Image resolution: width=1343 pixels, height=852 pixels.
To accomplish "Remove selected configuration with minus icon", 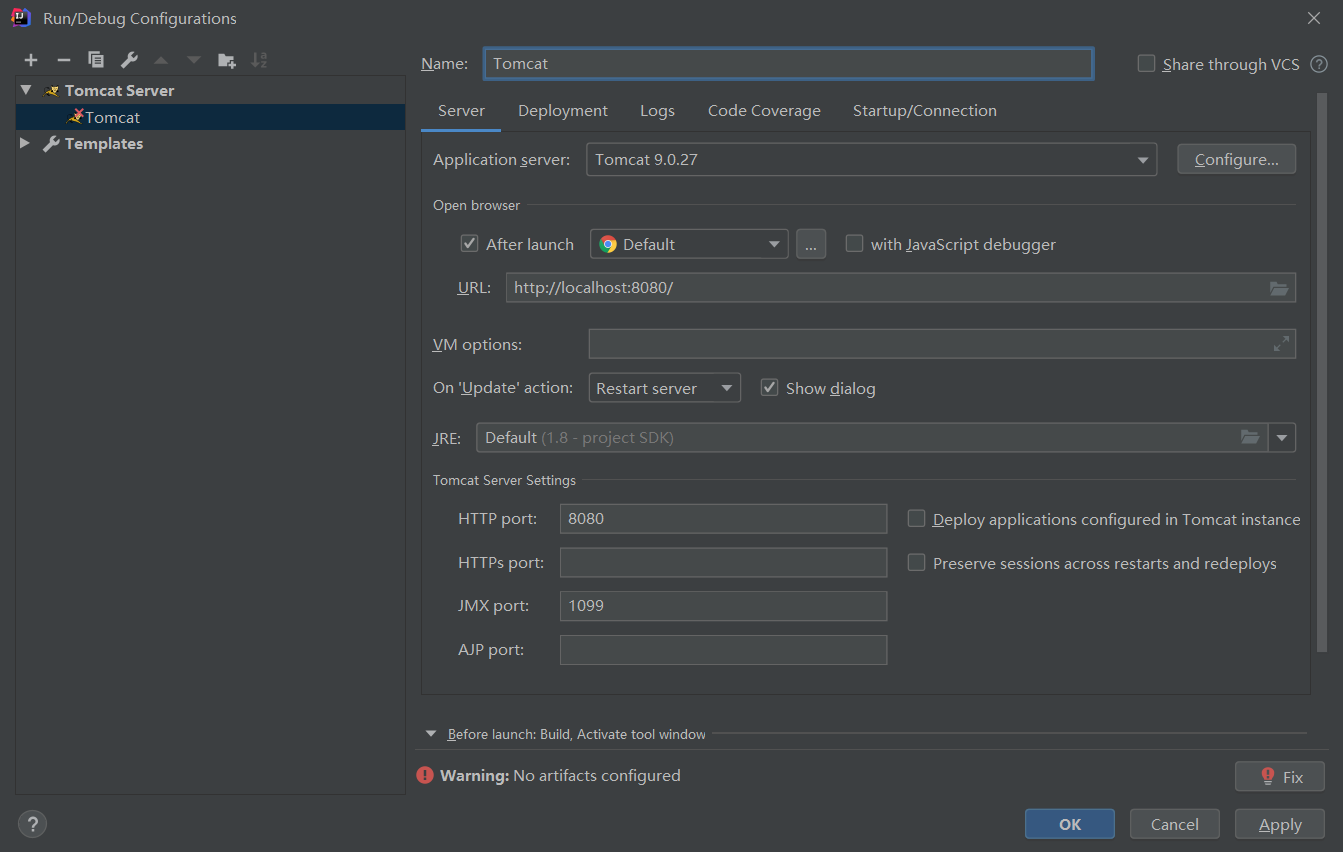I will point(63,60).
